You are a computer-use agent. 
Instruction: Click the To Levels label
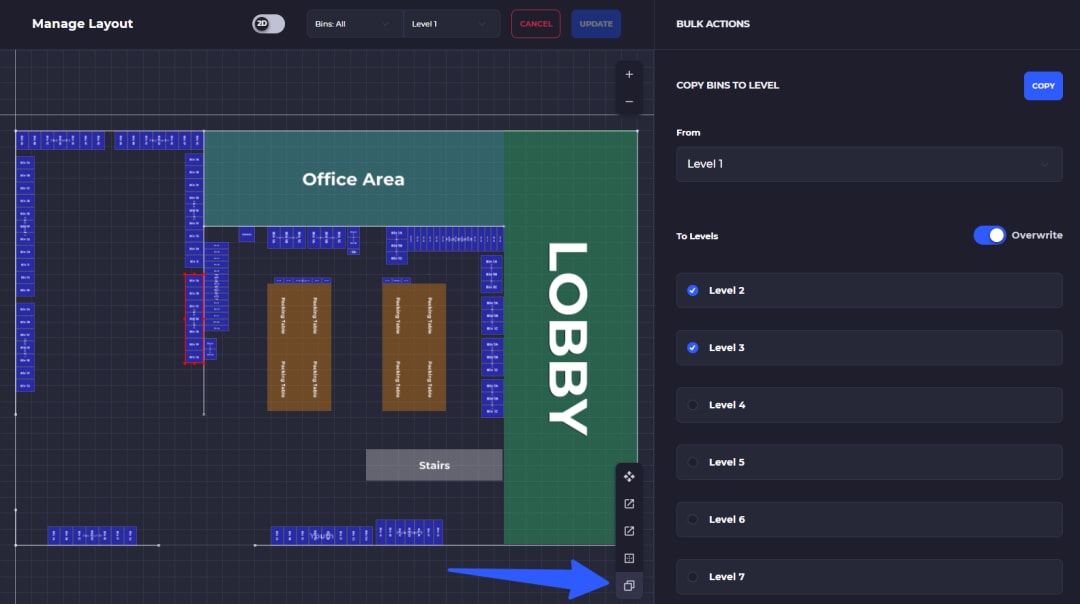697,236
